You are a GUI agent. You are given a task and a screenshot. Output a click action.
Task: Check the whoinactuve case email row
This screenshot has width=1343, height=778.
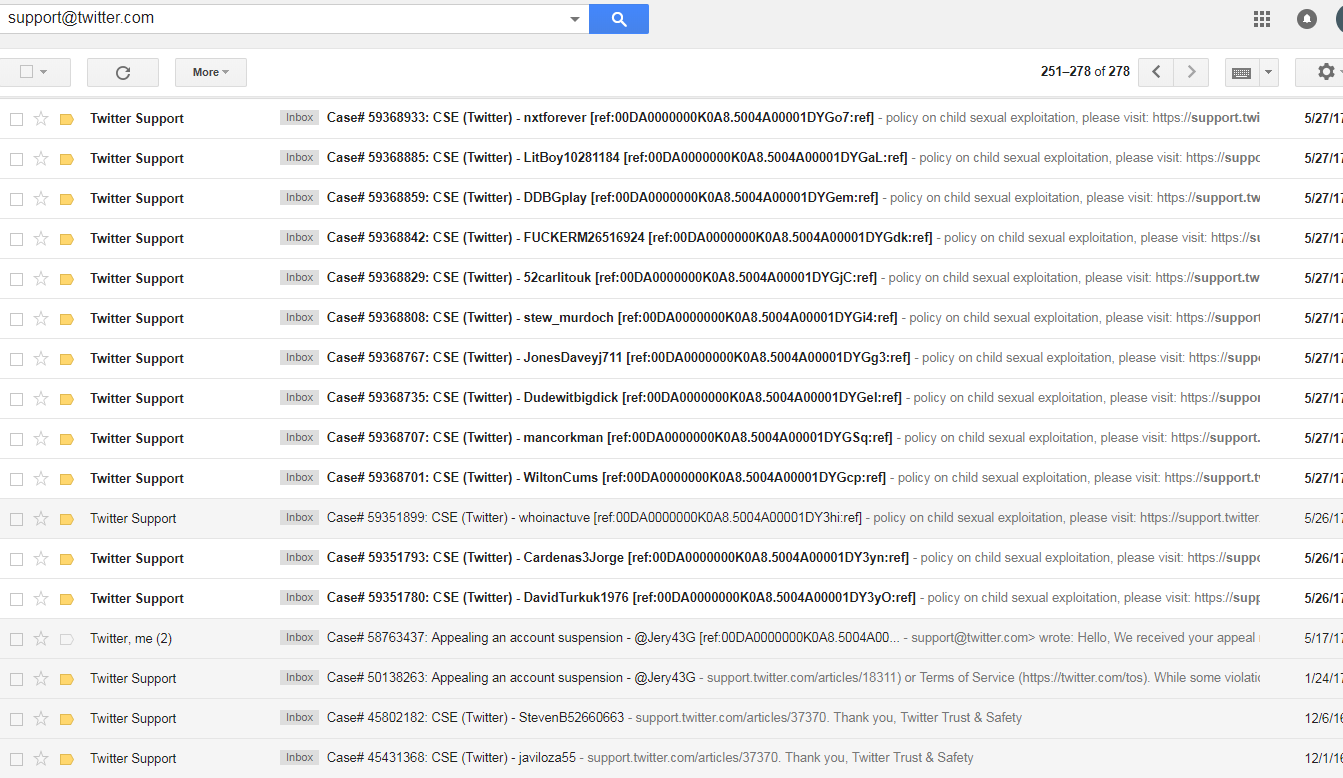point(16,519)
